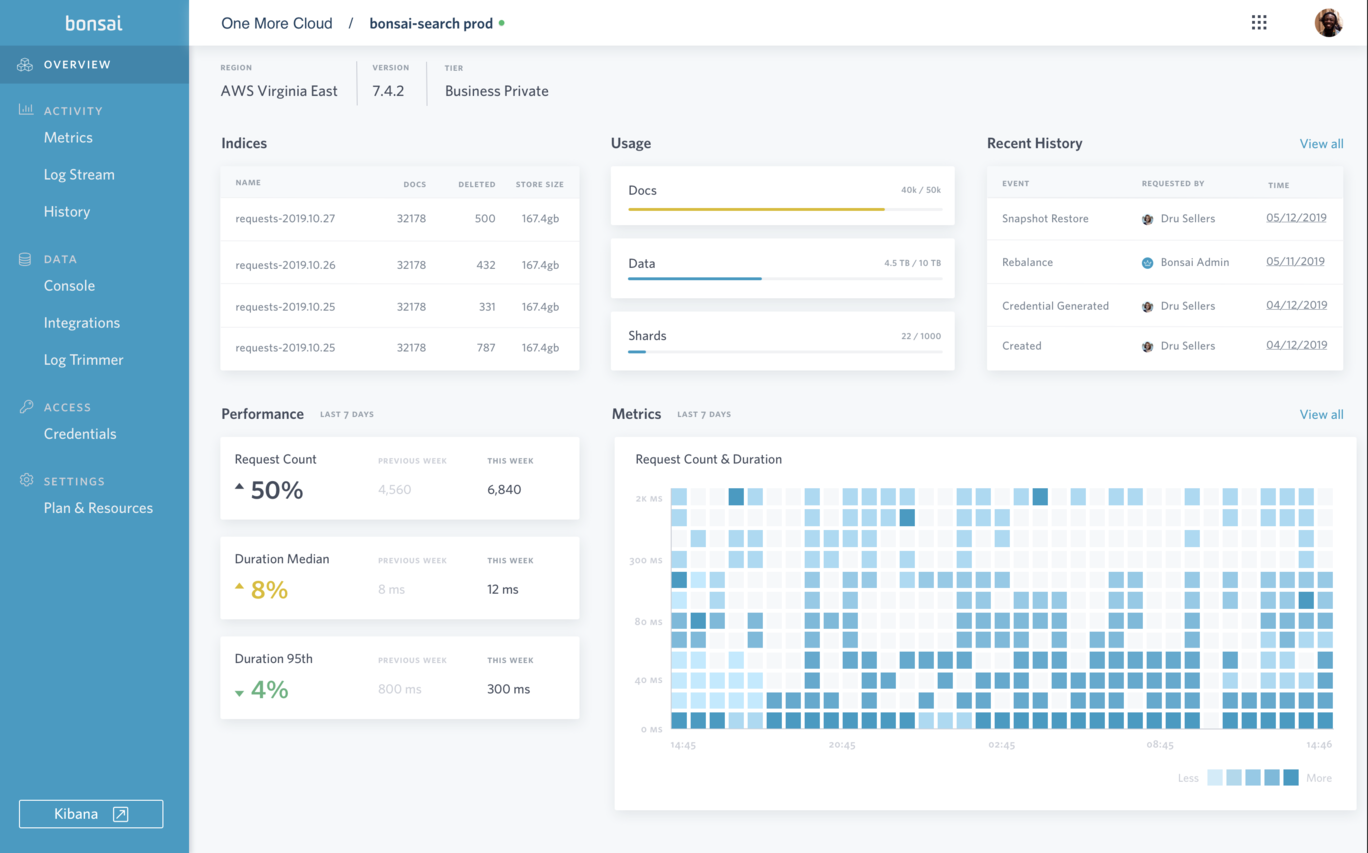View all Metrics

pyautogui.click(x=1321, y=415)
